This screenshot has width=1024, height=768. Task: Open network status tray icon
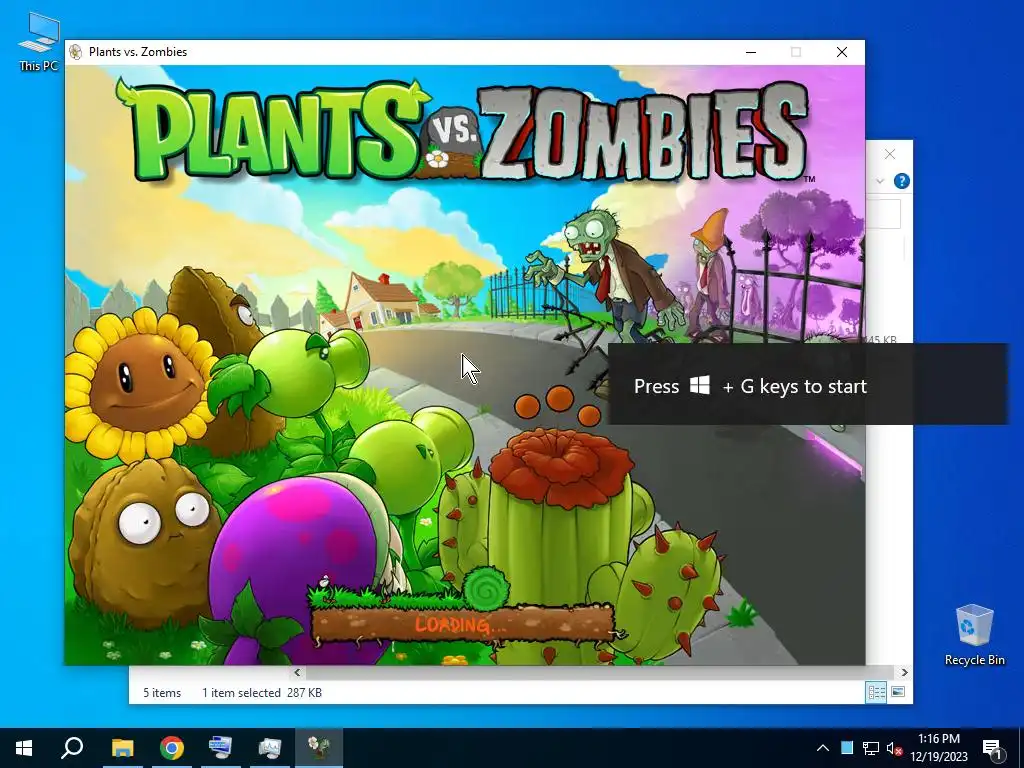coord(871,748)
